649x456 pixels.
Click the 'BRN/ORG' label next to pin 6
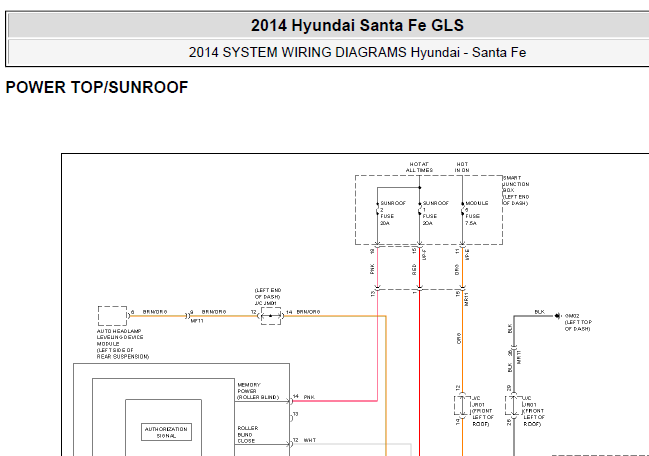[x=155, y=312]
